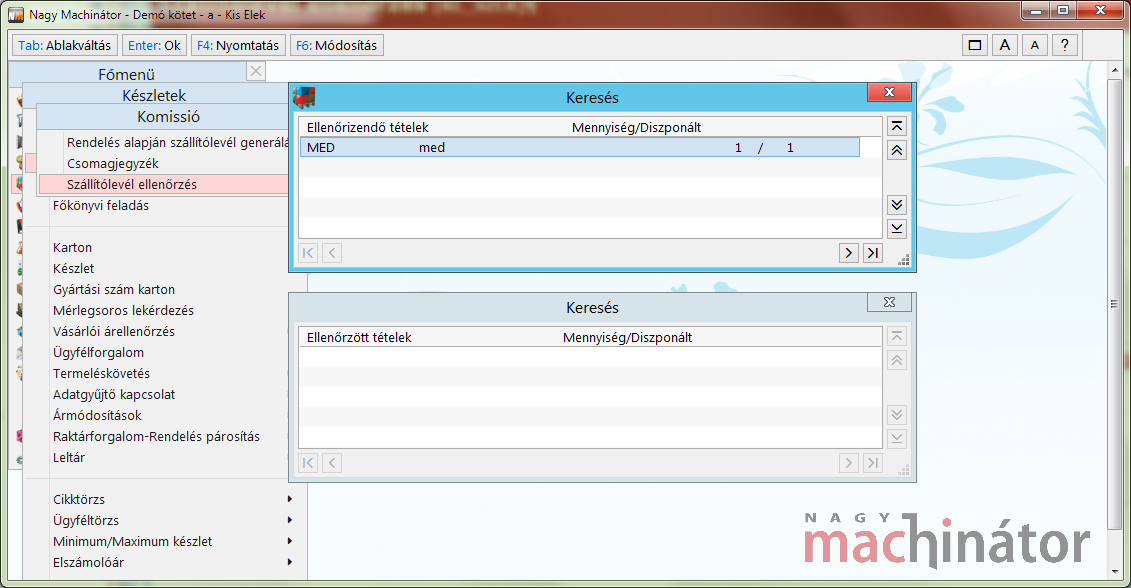The width and height of the screenshot is (1131, 588).
Task: Jump to bottom of Ellenőrzött tételek list
Action: pyautogui.click(x=897, y=439)
